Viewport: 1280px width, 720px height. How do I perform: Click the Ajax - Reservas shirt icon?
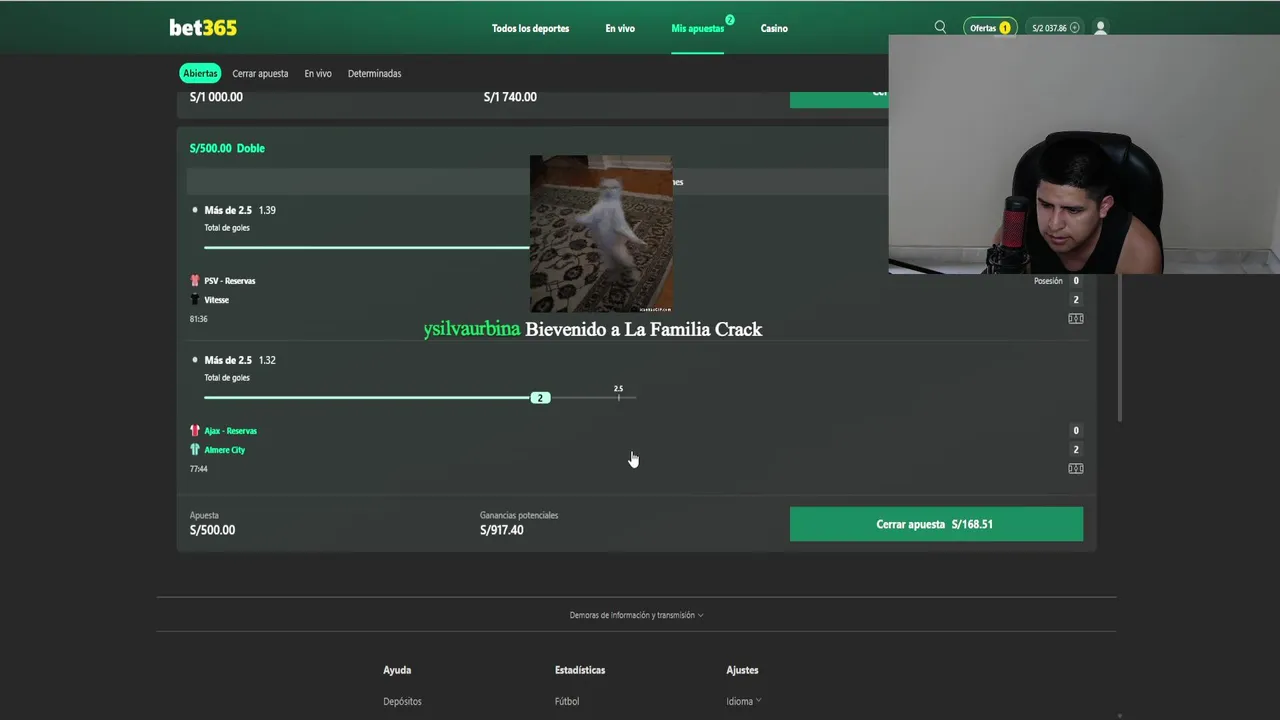[x=195, y=431]
